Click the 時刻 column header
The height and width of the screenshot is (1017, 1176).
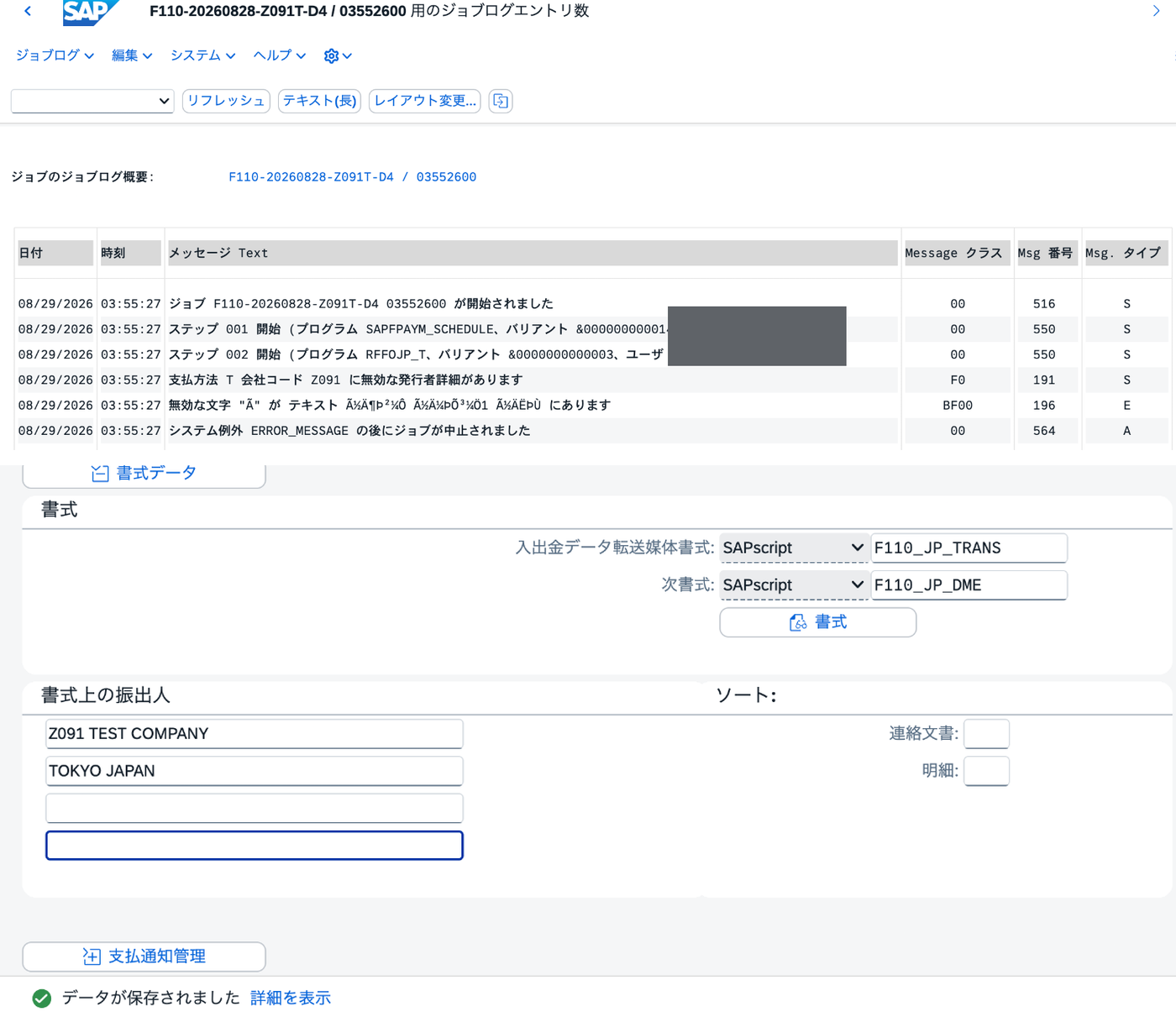(130, 253)
